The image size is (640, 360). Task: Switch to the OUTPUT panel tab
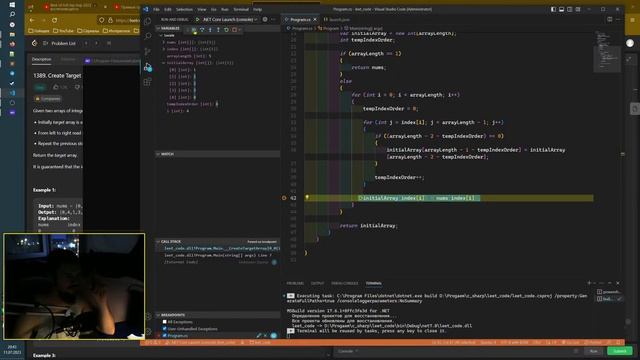[318, 283]
